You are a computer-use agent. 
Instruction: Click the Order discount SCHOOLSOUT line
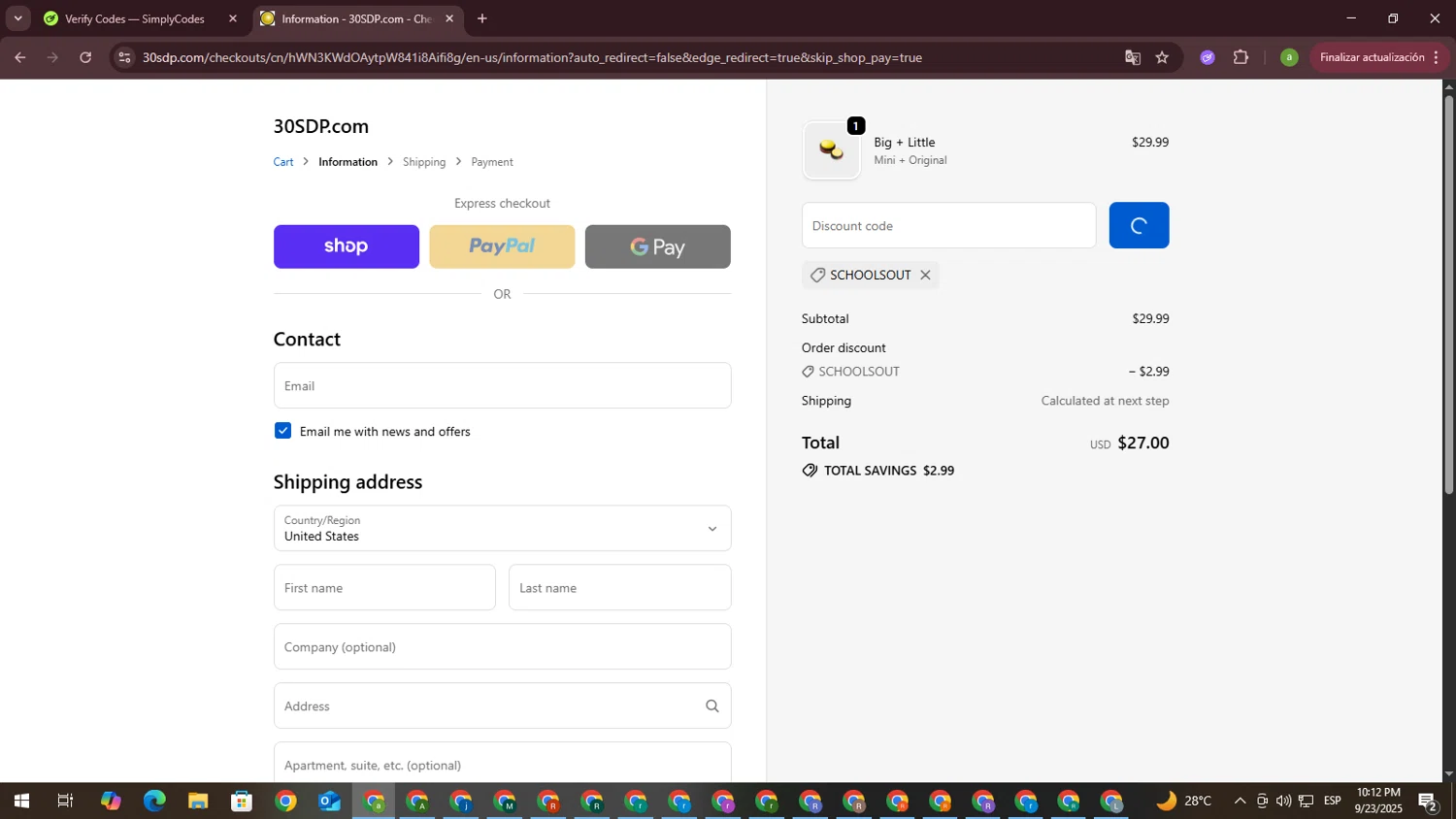click(985, 372)
